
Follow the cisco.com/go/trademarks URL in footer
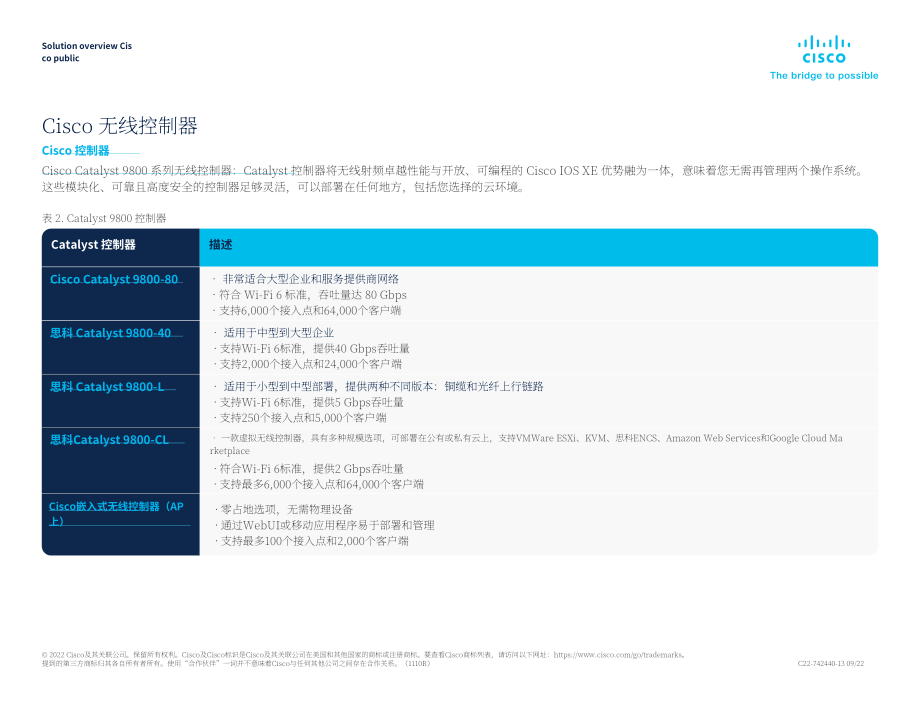pos(618,655)
